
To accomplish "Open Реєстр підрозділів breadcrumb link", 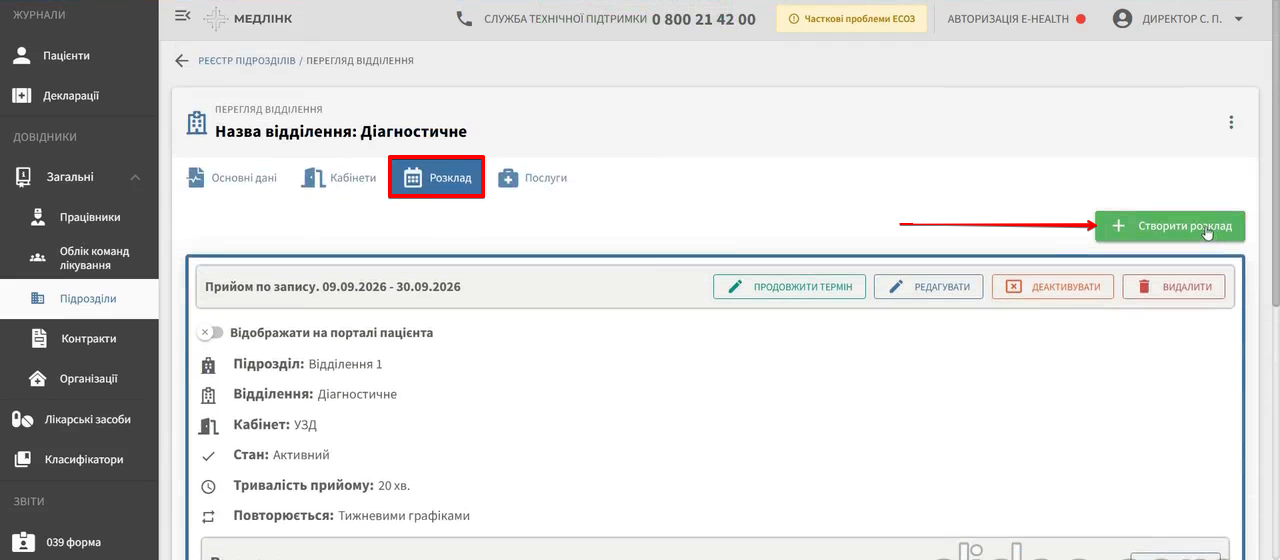I will tap(246, 60).
